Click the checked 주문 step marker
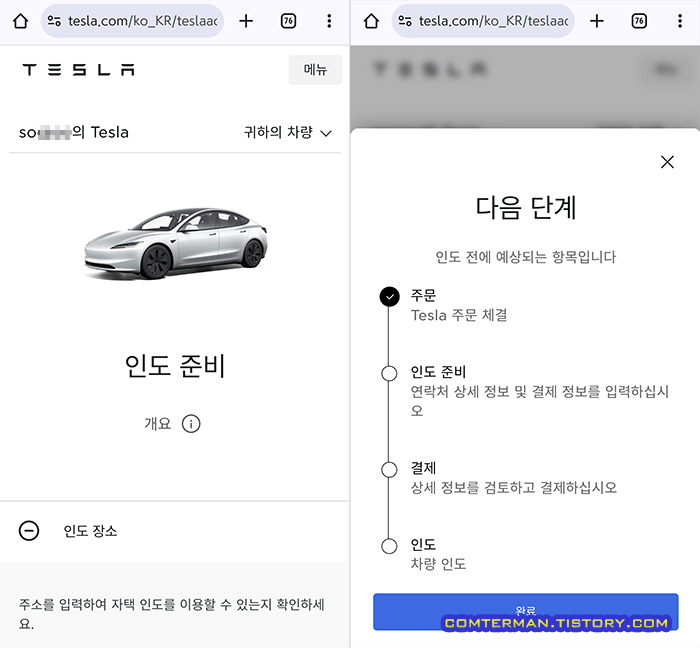The image size is (700, 648). click(390, 296)
